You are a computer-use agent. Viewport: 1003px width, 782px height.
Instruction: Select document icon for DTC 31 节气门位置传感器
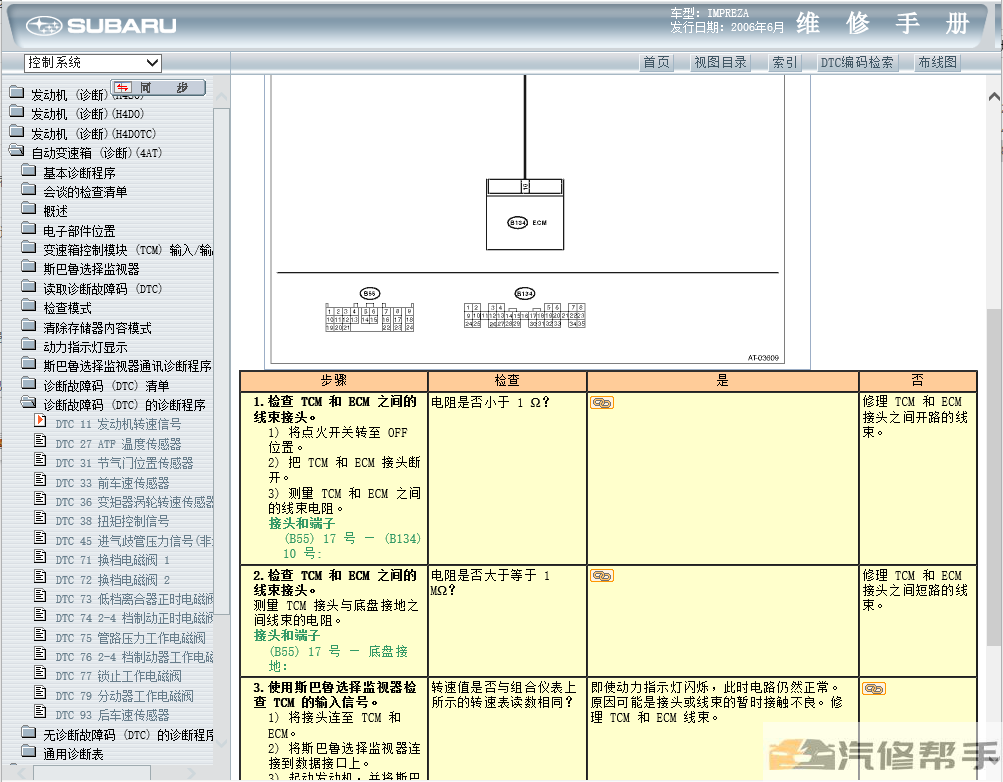coord(40,460)
